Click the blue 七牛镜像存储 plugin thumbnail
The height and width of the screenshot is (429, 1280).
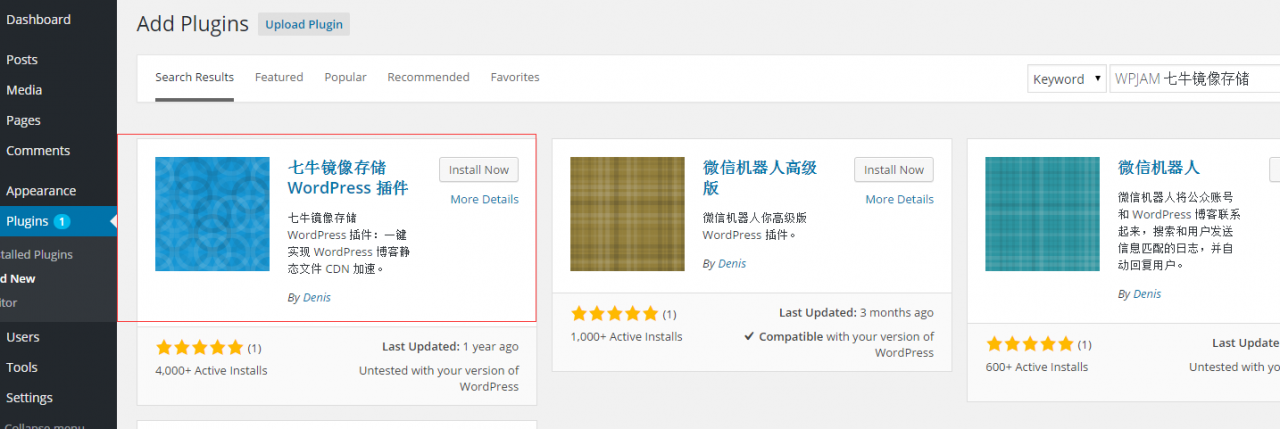212,214
